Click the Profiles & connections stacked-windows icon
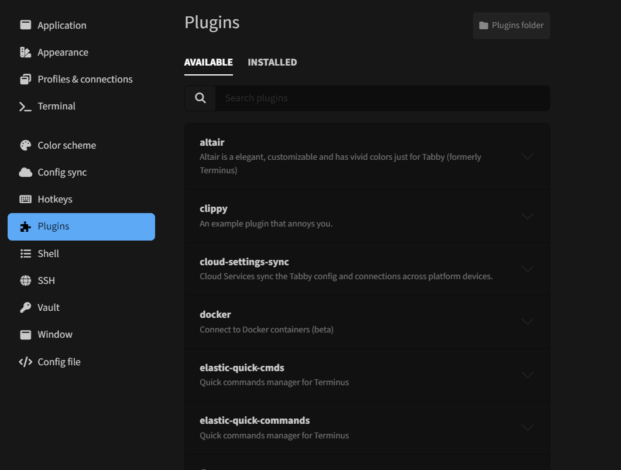 tap(25, 79)
